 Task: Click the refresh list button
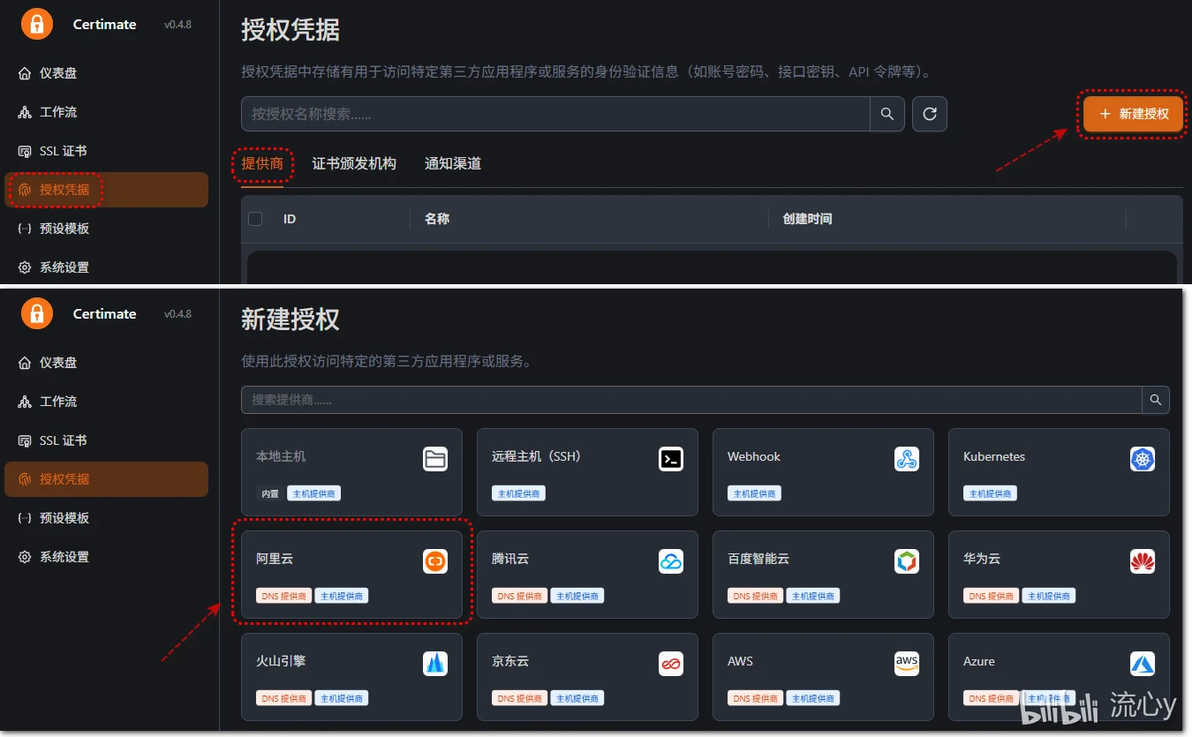[x=929, y=114]
